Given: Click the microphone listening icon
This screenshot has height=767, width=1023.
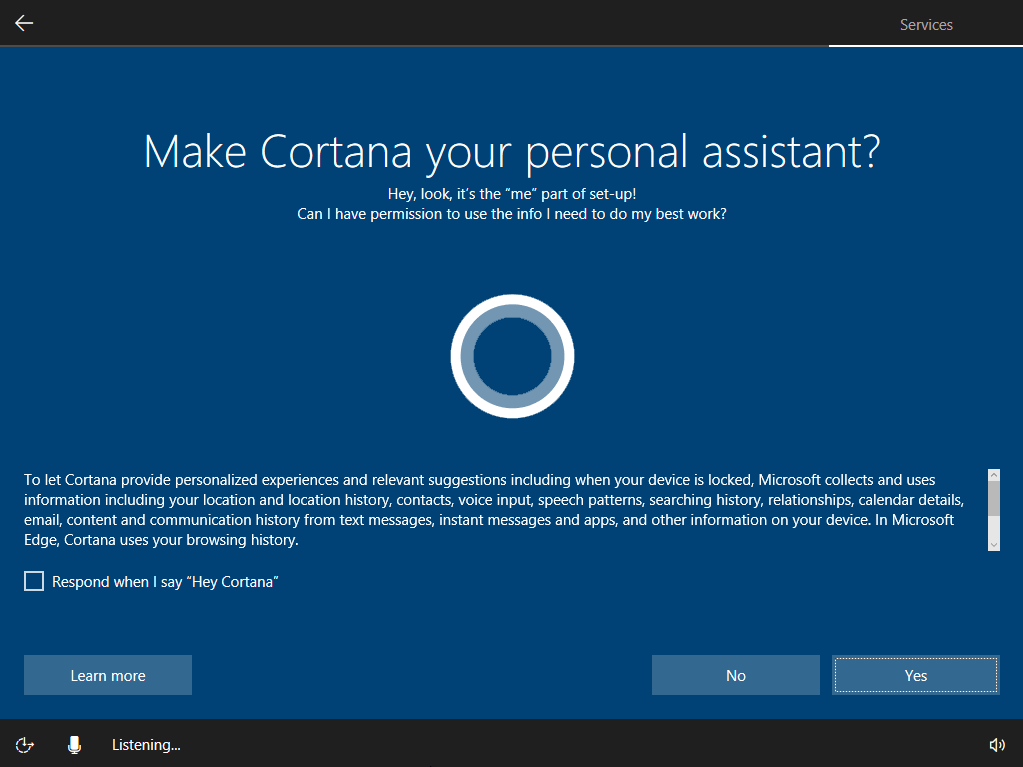Looking at the screenshot, I should (74, 744).
